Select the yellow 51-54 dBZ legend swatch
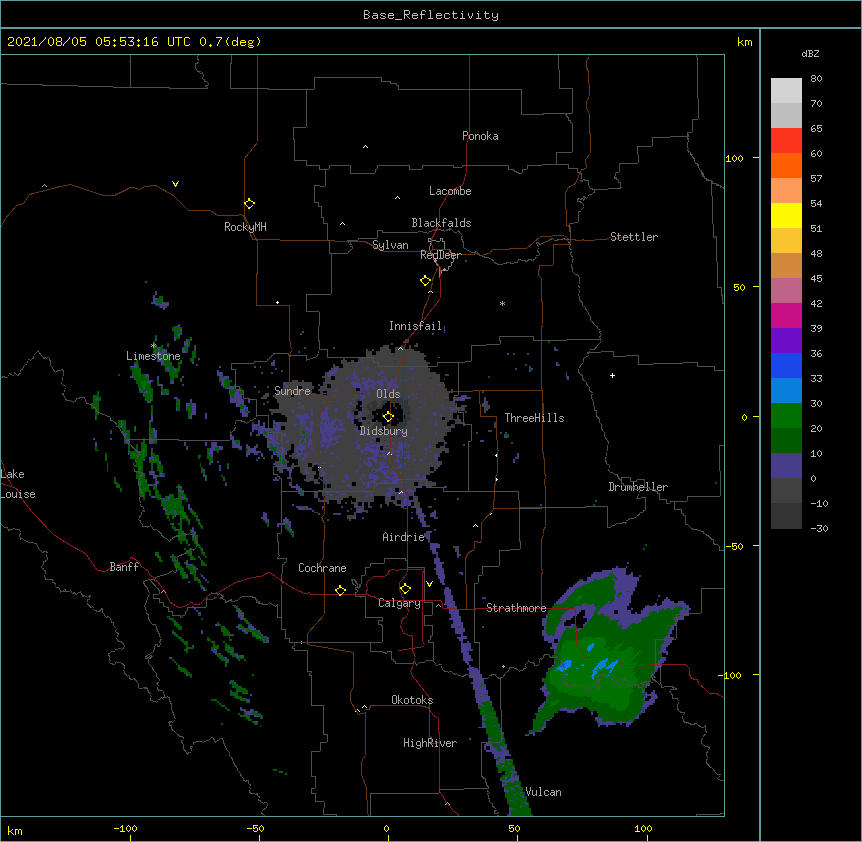Screen dimensions: 862x842 (x=786, y=215)
